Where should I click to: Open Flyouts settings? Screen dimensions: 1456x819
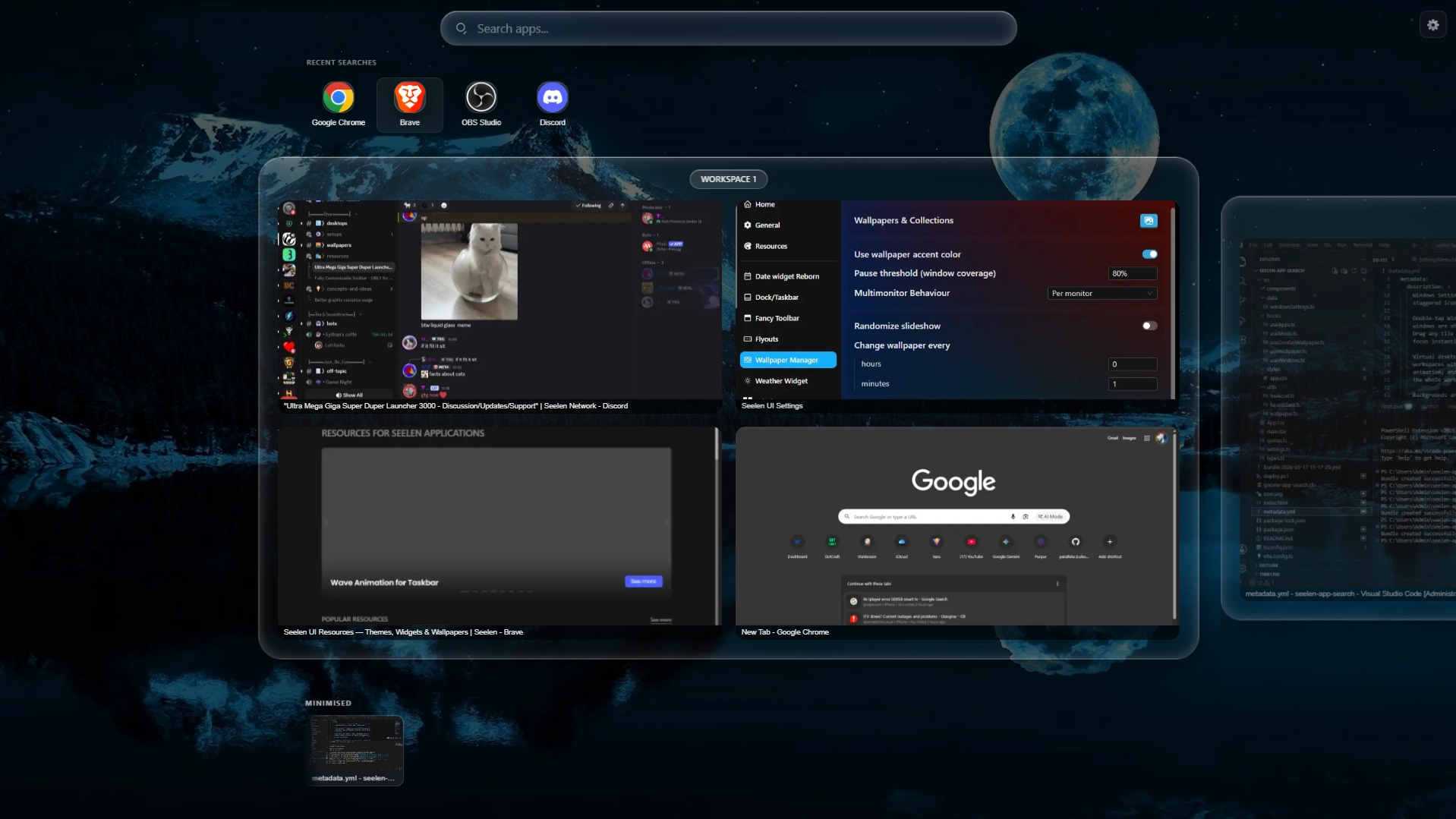(788, 339)
